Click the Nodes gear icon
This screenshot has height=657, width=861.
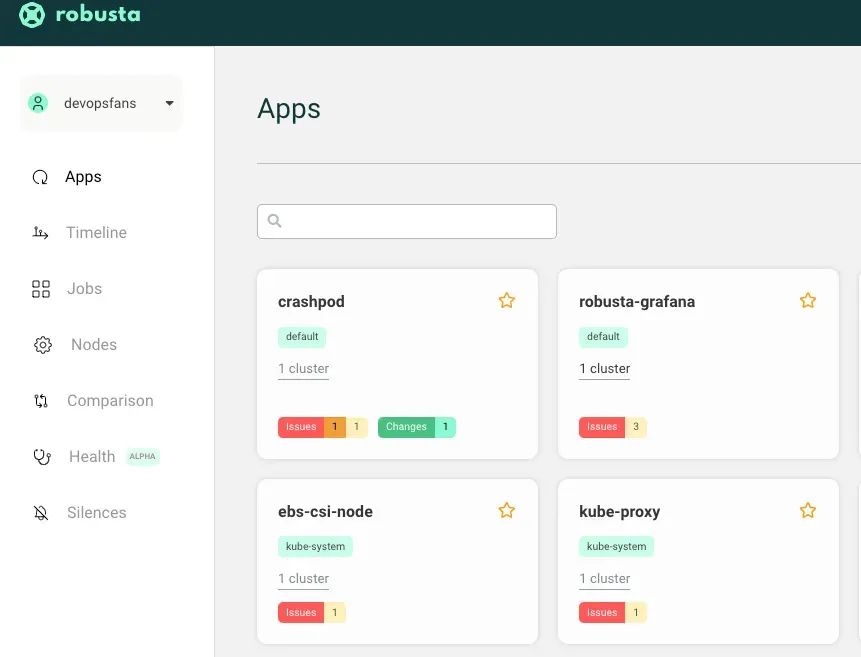[43, 345]
